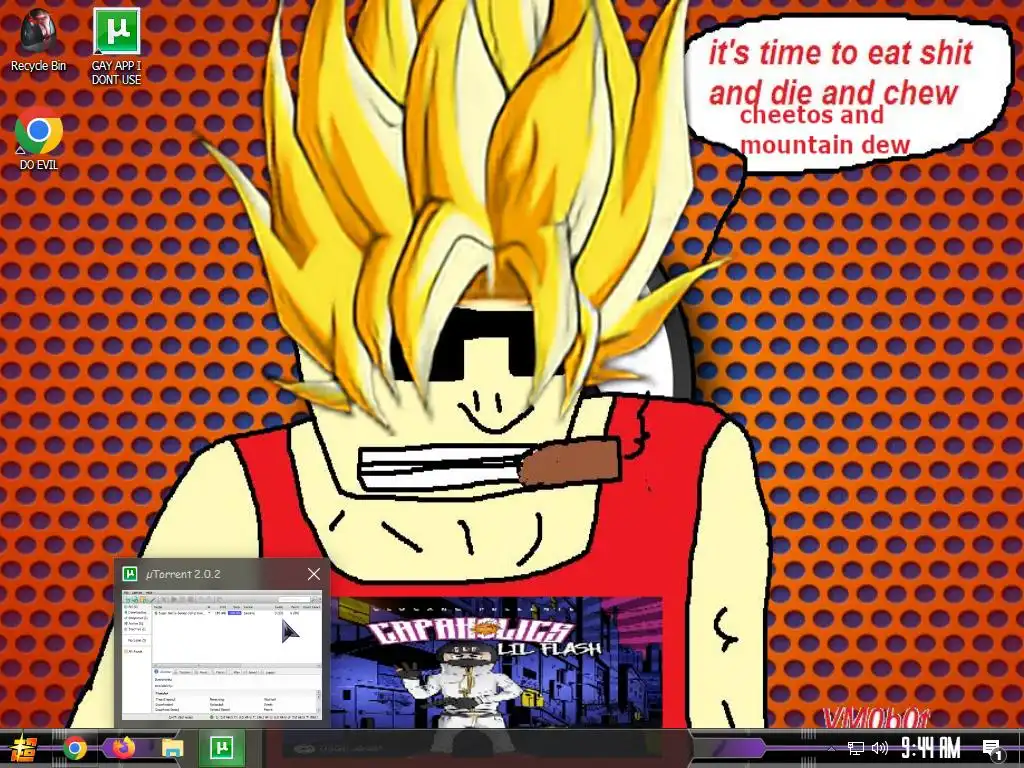Open File Explorer from the taskbar
1024x768 pixels.
172,748
